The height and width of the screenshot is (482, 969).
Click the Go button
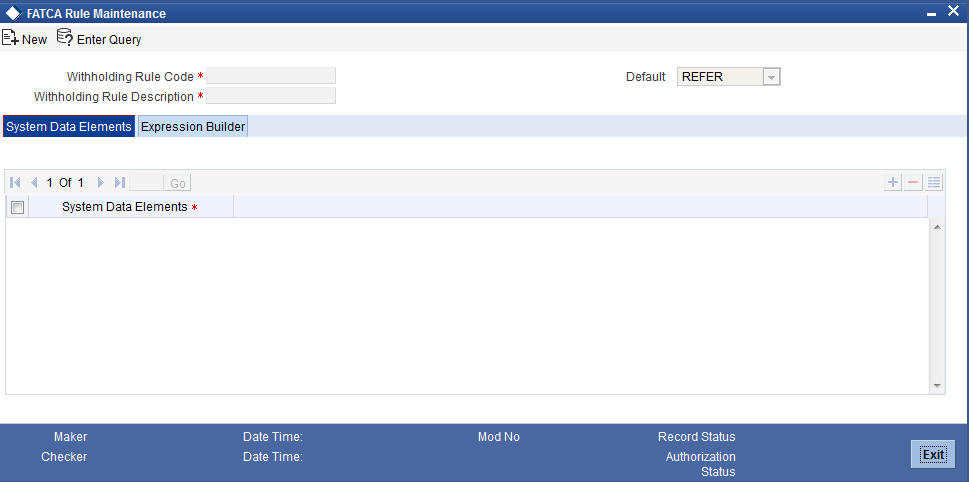[x=178, y=183]
